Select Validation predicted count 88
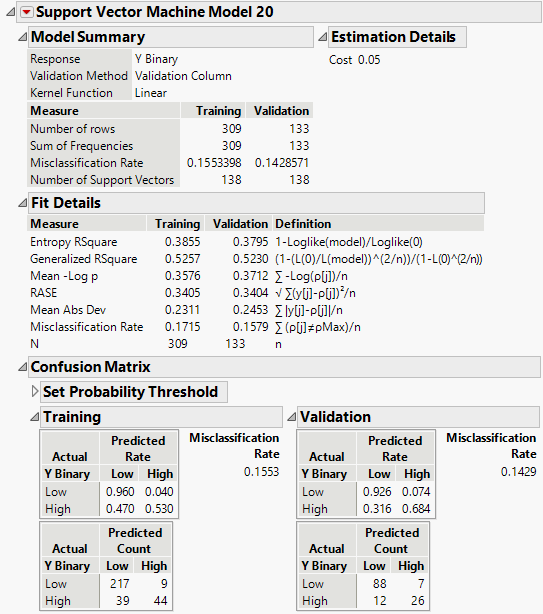This screenshot has height=614, width=543. (x=380, y=584)
